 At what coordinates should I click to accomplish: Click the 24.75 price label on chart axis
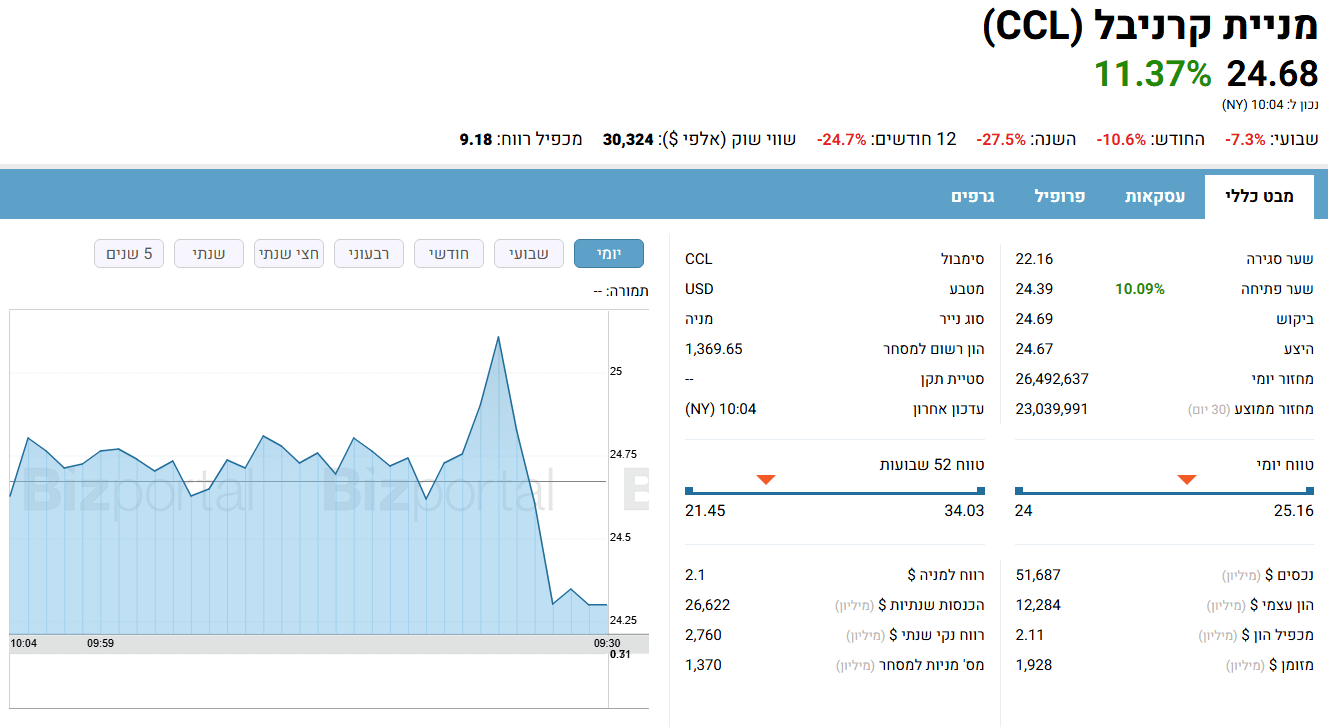coord(623,454)
